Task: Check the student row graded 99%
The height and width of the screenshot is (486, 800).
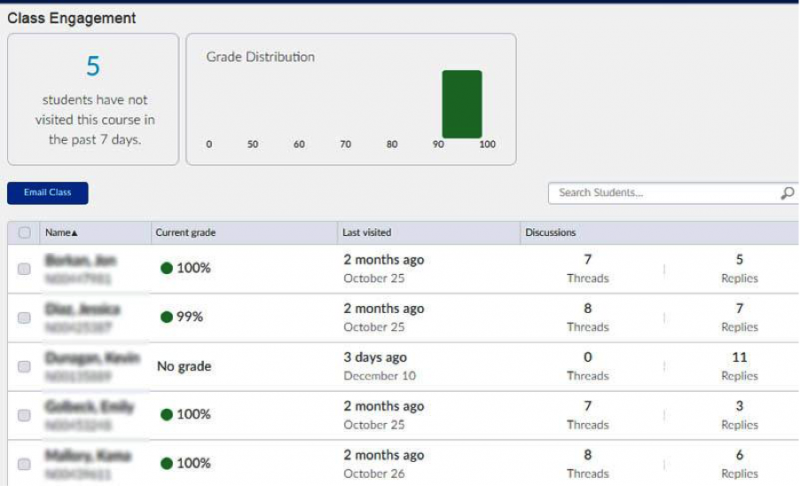Action: 24,318
